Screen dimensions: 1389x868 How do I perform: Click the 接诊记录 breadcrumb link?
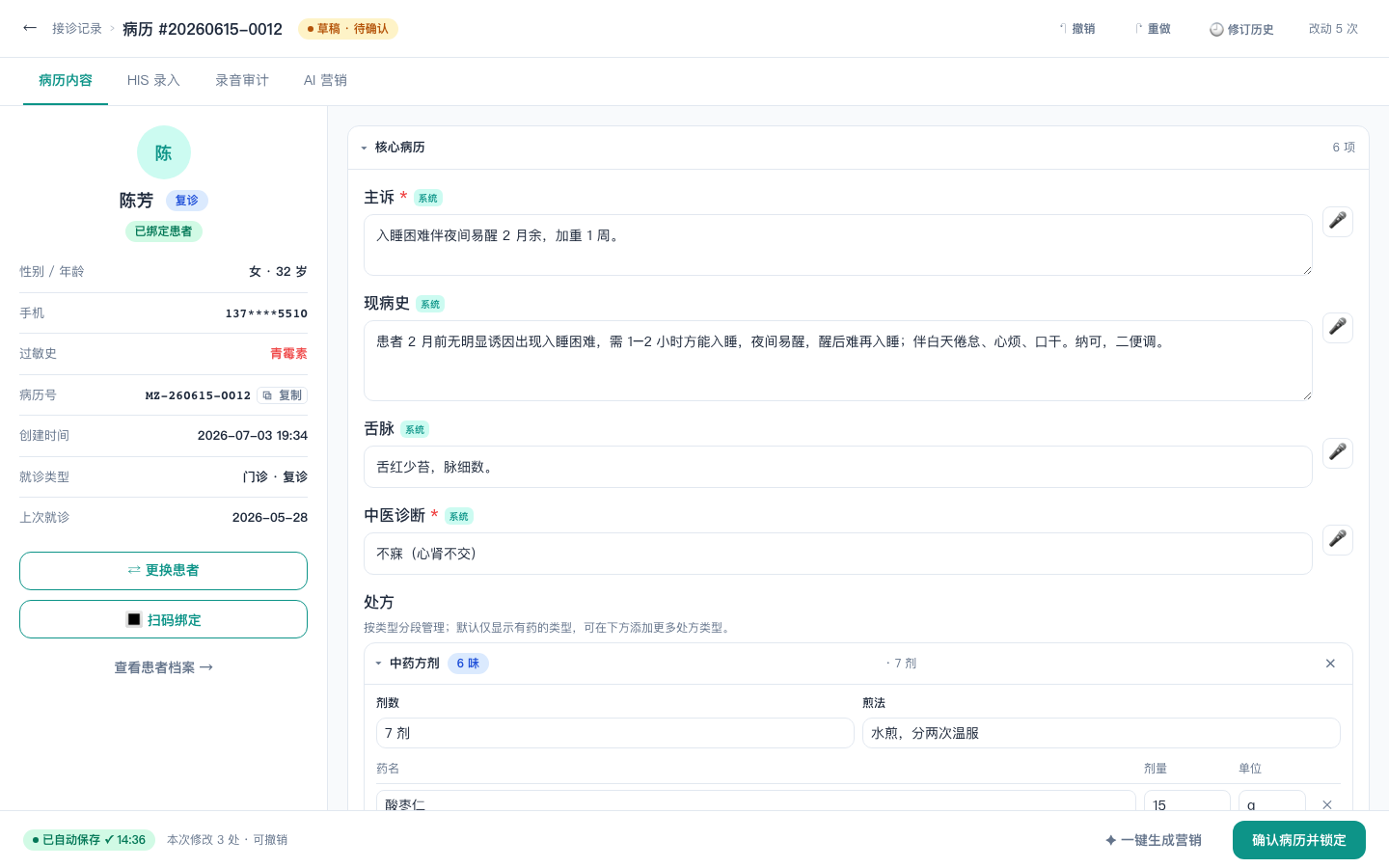tap(77, 29)
